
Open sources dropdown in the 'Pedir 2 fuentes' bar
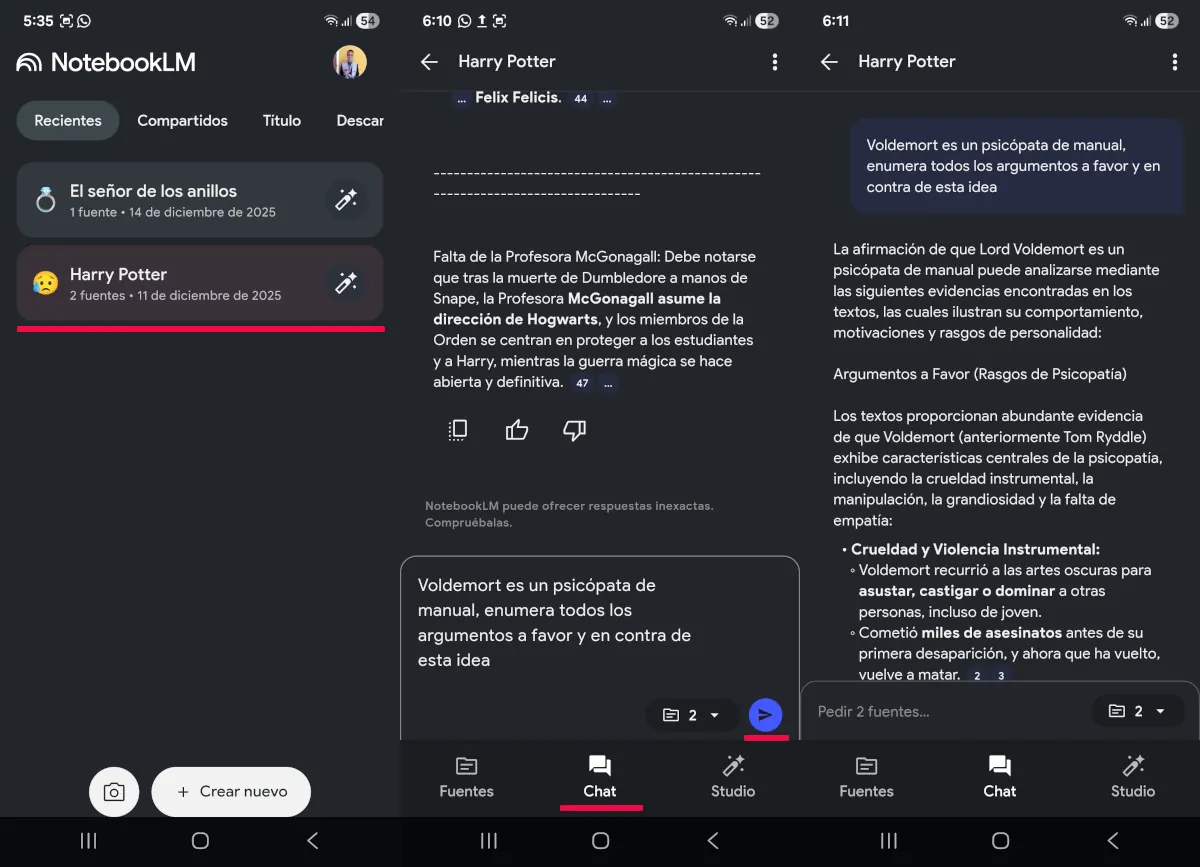click(1138, 711)
